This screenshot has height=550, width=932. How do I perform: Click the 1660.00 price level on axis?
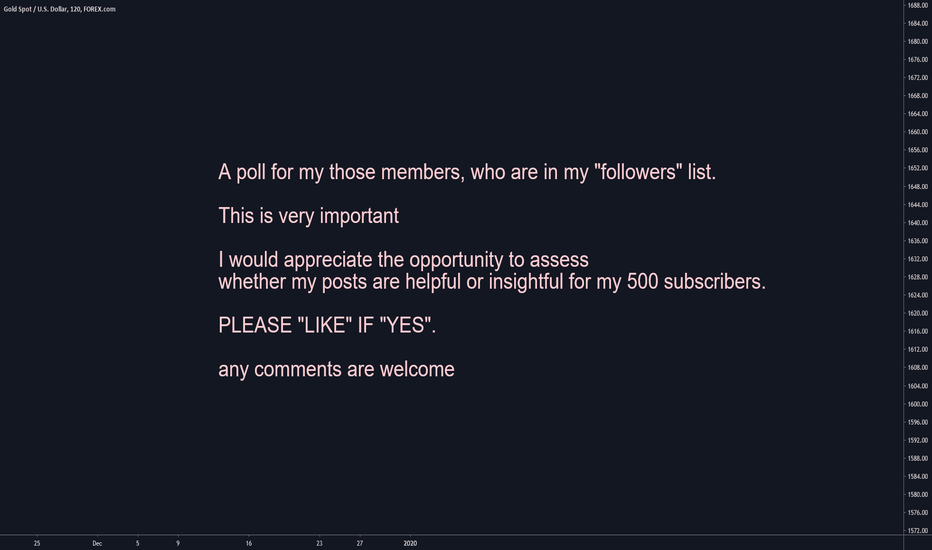tap(918, 132)
